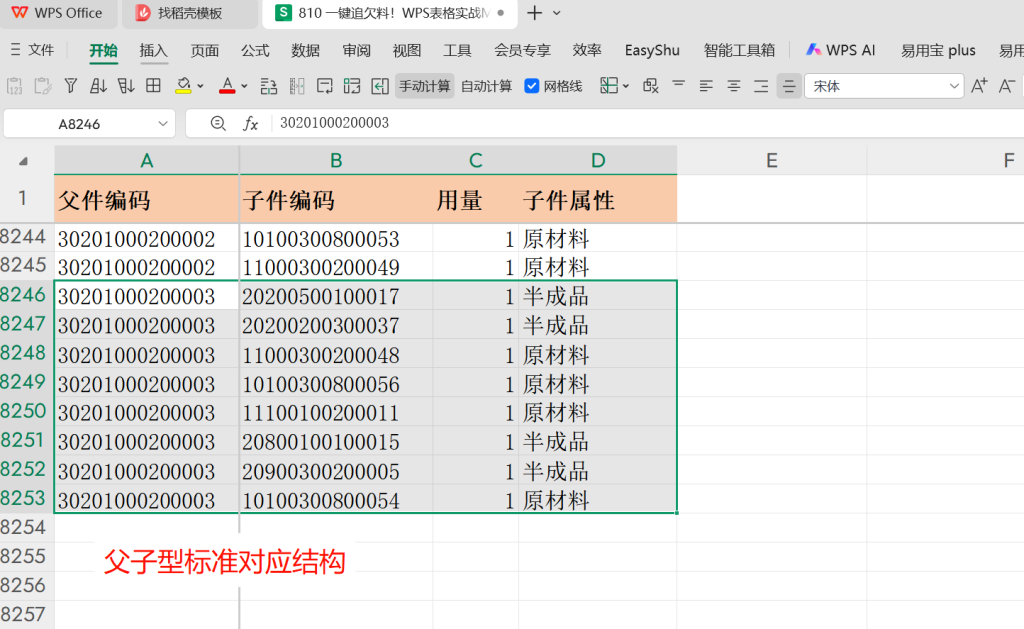Click the align left icon
Screen dimensions: 1024x629
pyautogui.click(x=706, y=86)
